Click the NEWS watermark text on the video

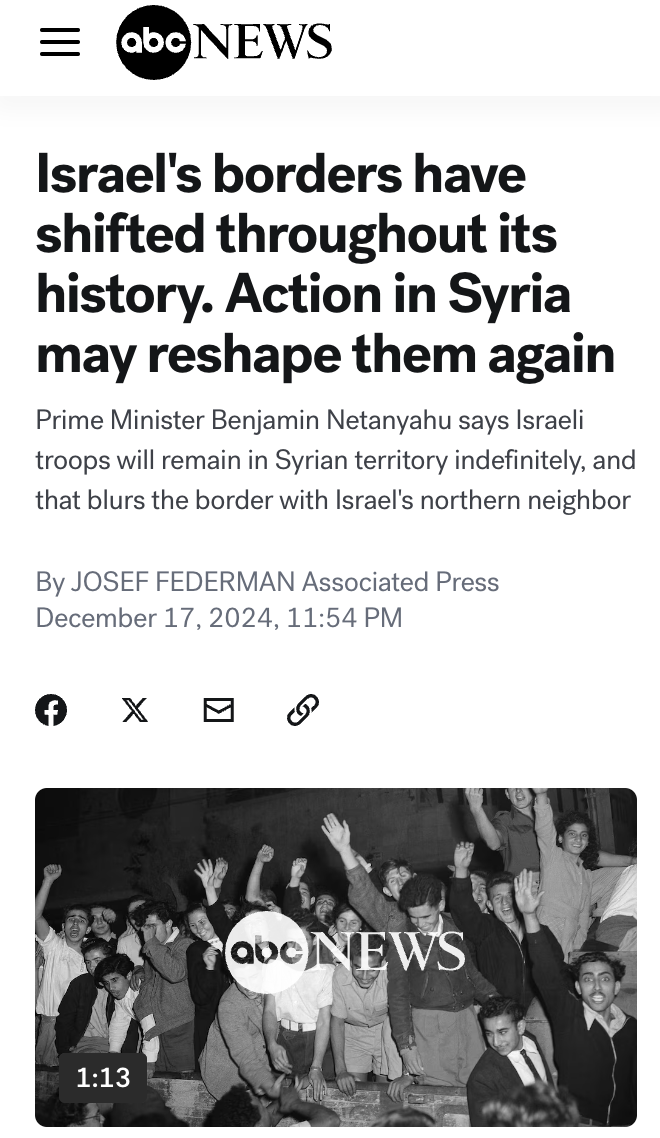coord(388,951)
